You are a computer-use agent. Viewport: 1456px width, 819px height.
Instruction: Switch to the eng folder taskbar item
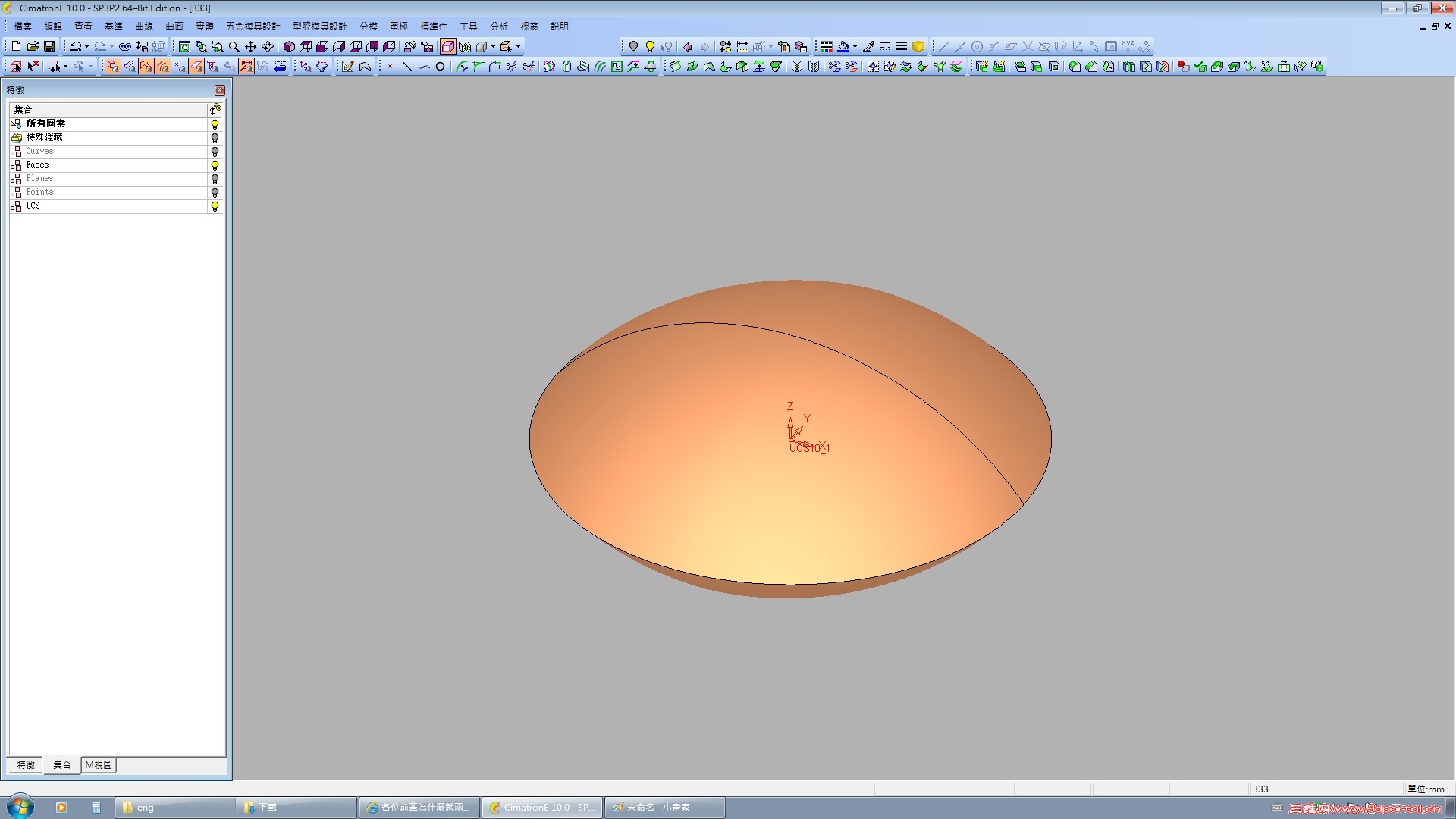point(176,808)
